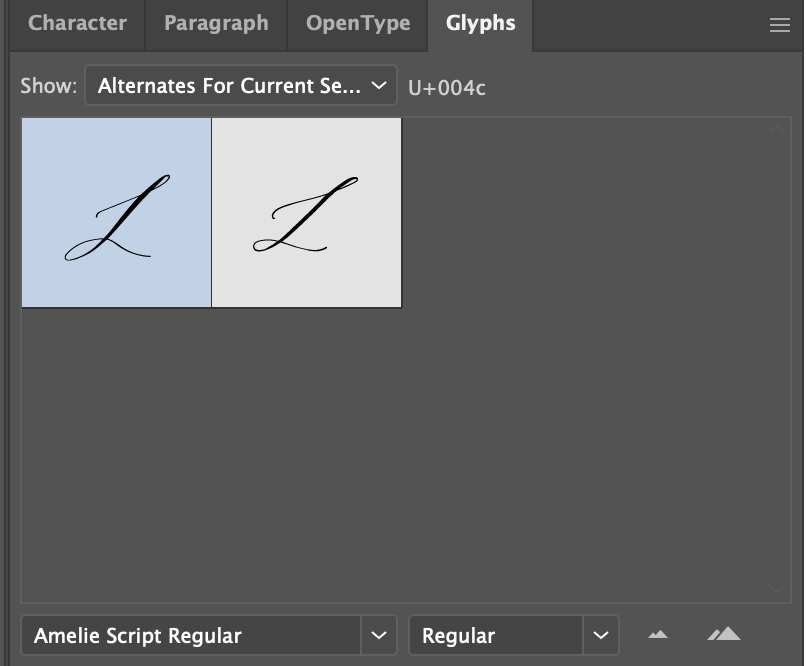Expand the Regular font style dropdown arrow
The width and height of the screenshot is (806, 666).
coord(600,635)
